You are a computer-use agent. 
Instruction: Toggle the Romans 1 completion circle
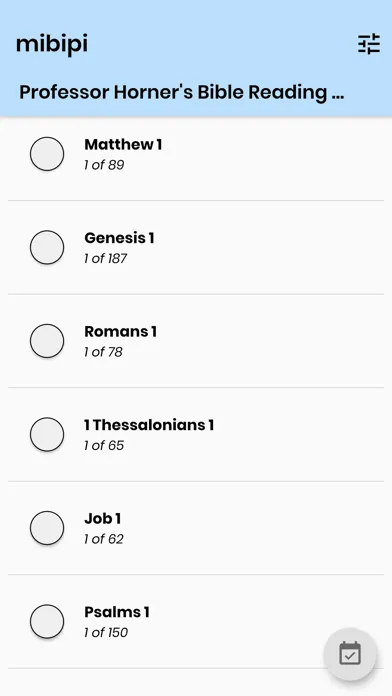pyautogui.click(x=47, y=341)
